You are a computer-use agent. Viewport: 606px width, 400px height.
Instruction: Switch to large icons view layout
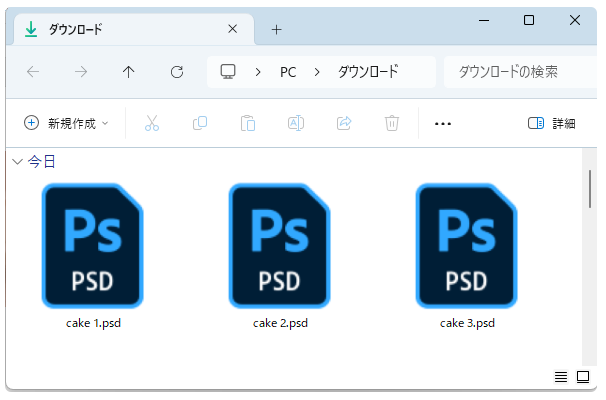point(582,376)
